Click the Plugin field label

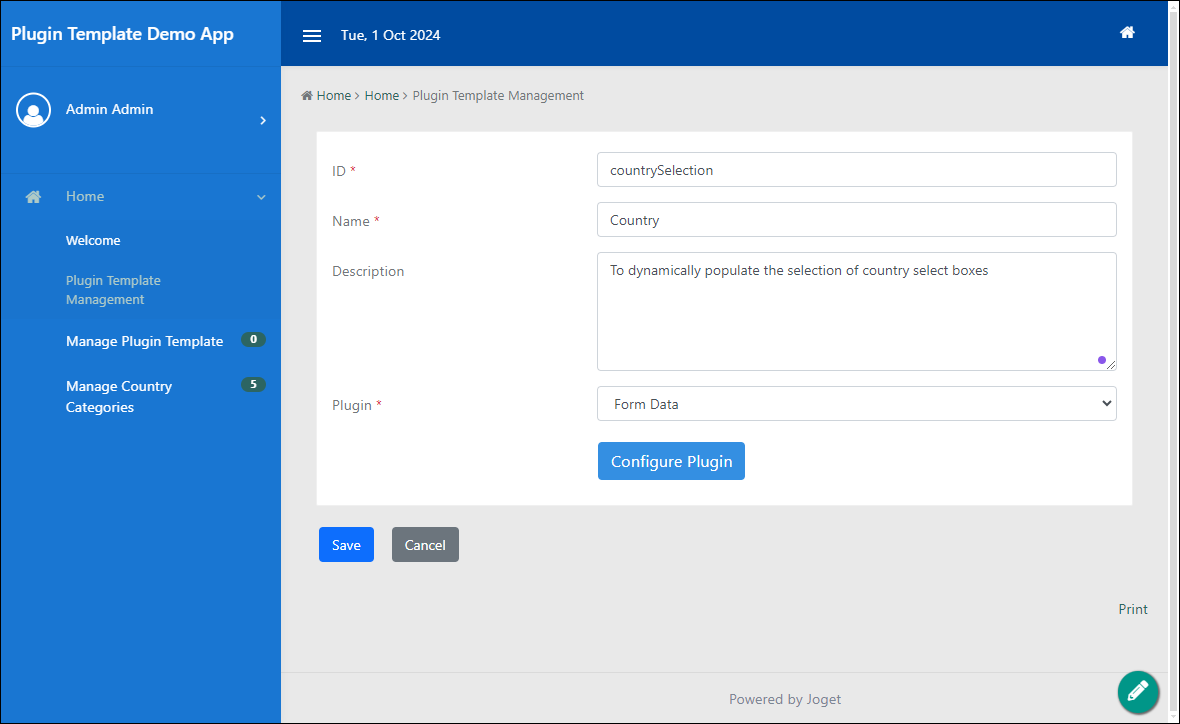pyautogui.click(x=351, y=405)
